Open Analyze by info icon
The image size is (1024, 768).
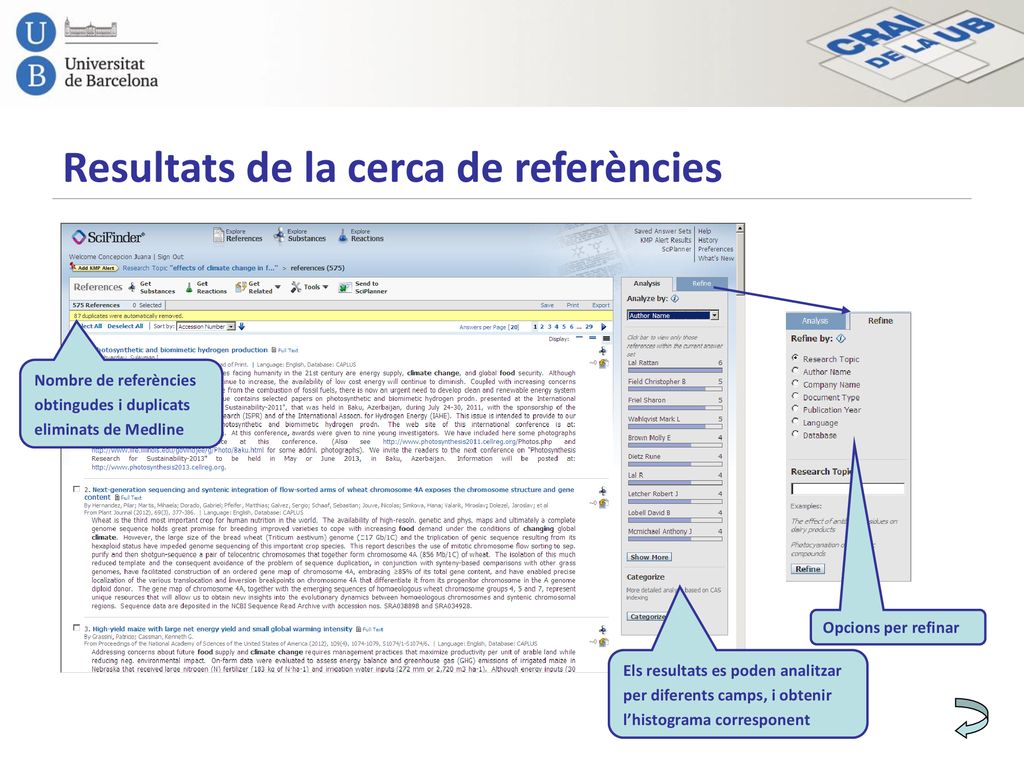[675, 298]
